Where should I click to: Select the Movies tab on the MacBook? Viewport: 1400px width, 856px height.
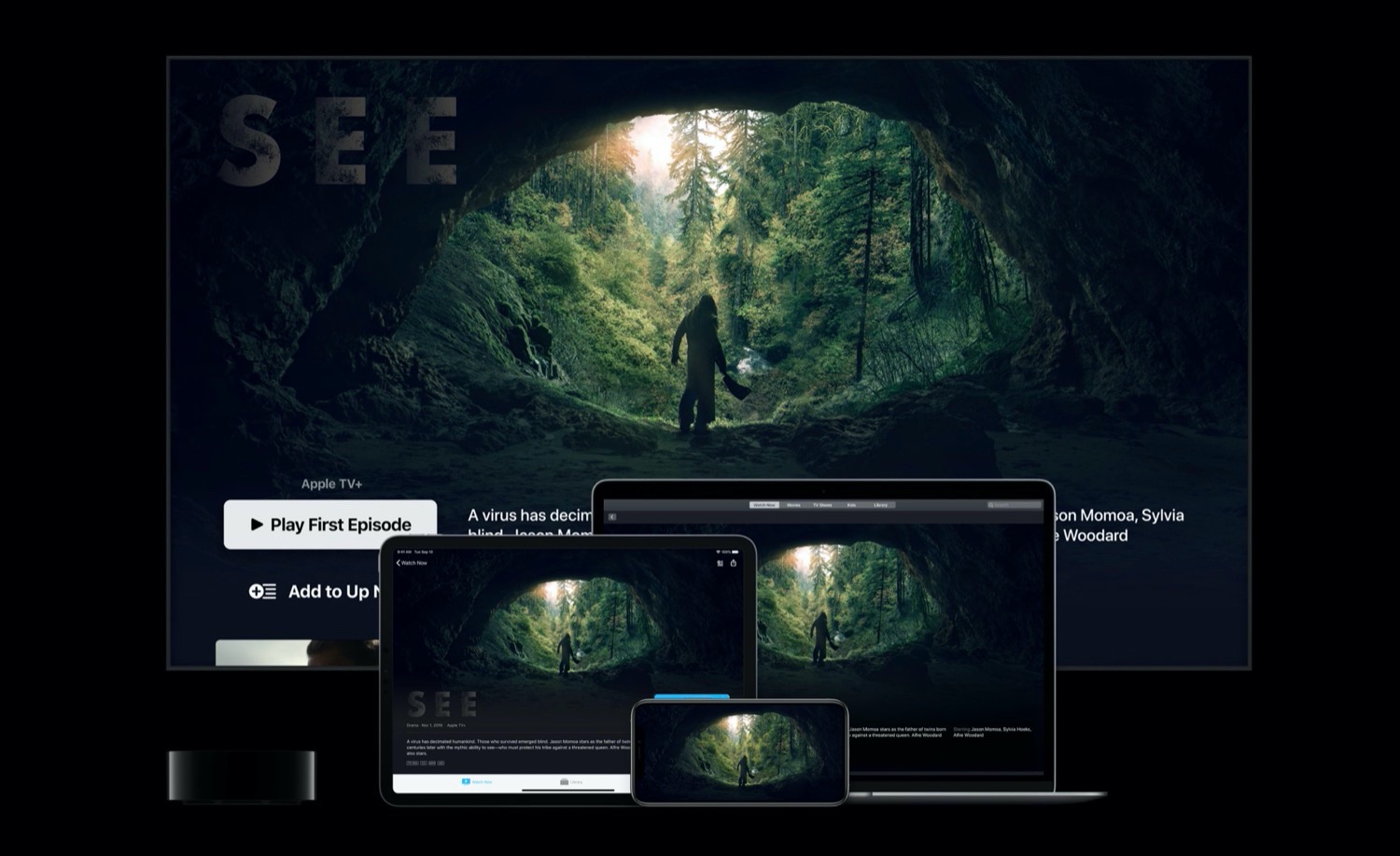pyautogui.click(x=793, y=505)
